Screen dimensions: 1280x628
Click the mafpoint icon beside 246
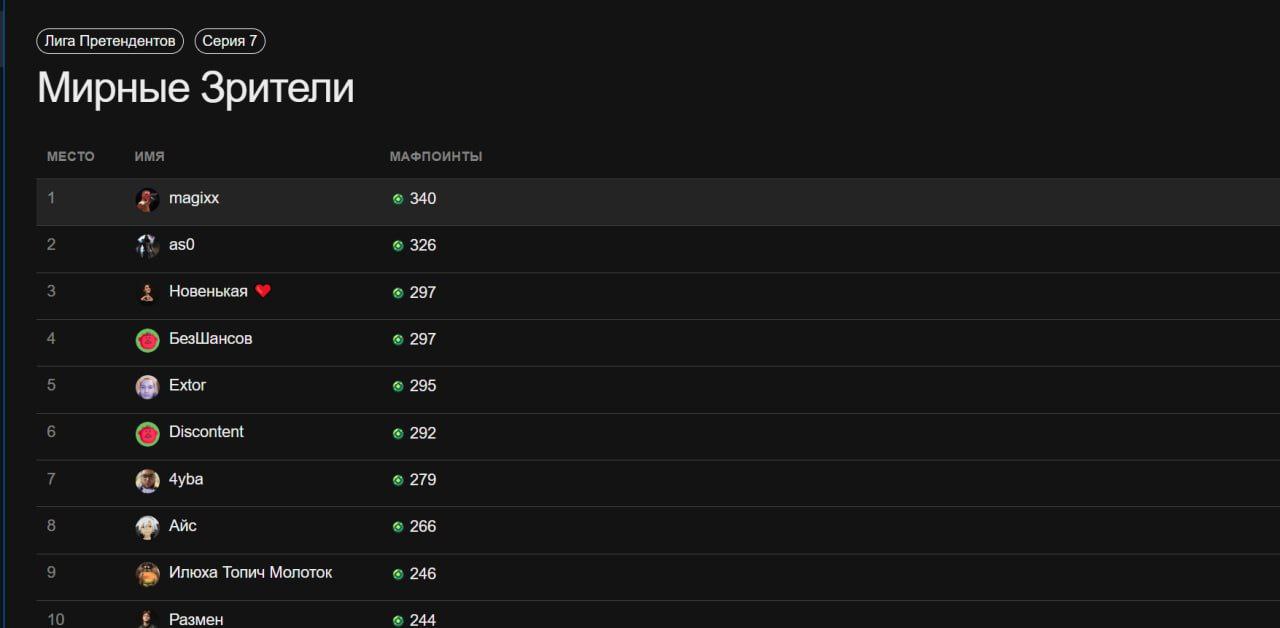click(x=398, y=574)
